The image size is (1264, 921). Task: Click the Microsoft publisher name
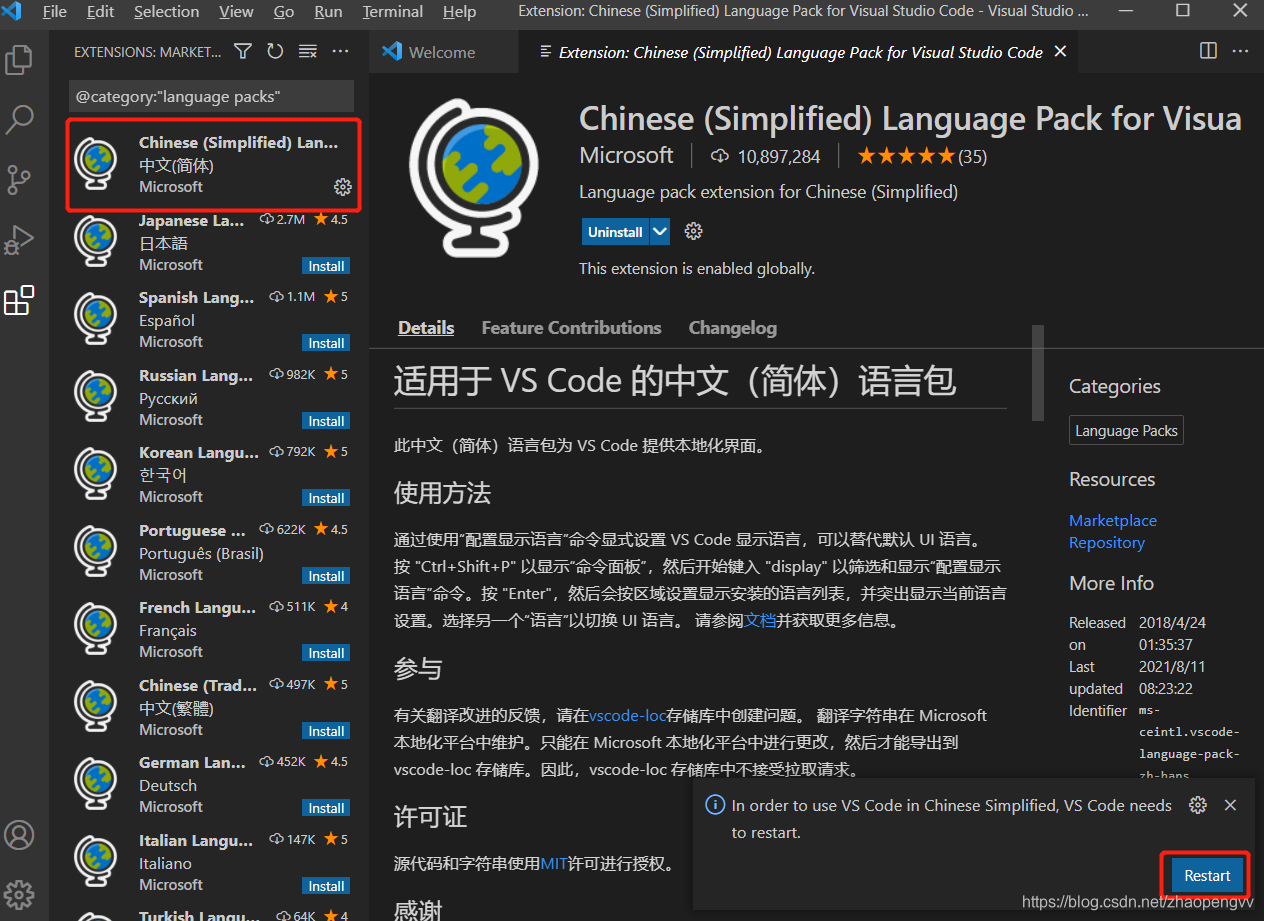626,156
